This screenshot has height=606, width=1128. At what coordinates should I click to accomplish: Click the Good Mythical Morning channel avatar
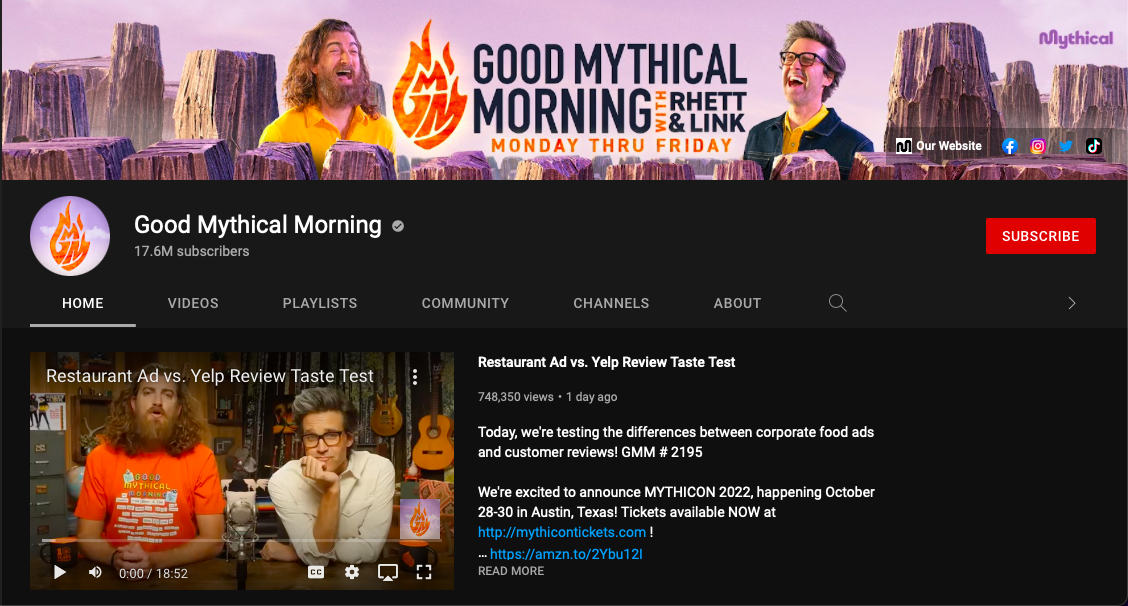pyautogui.click(x=70, y=236)
